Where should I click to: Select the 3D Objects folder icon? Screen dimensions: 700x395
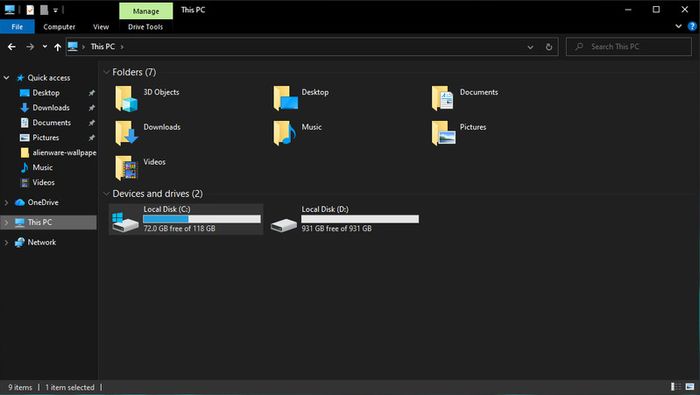pos(126,98)
